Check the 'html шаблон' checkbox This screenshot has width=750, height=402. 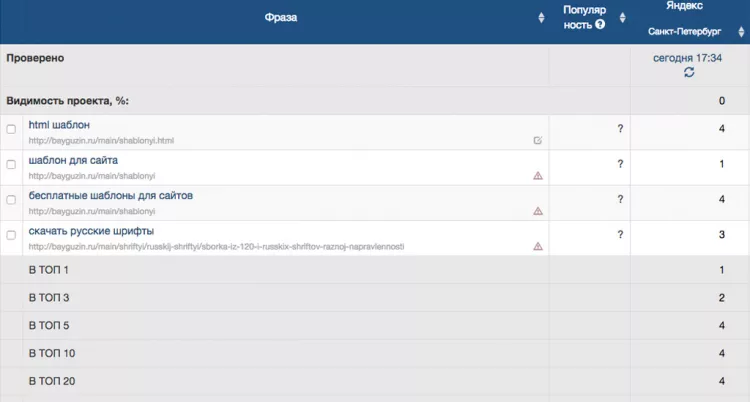click(x=11, y=129)
